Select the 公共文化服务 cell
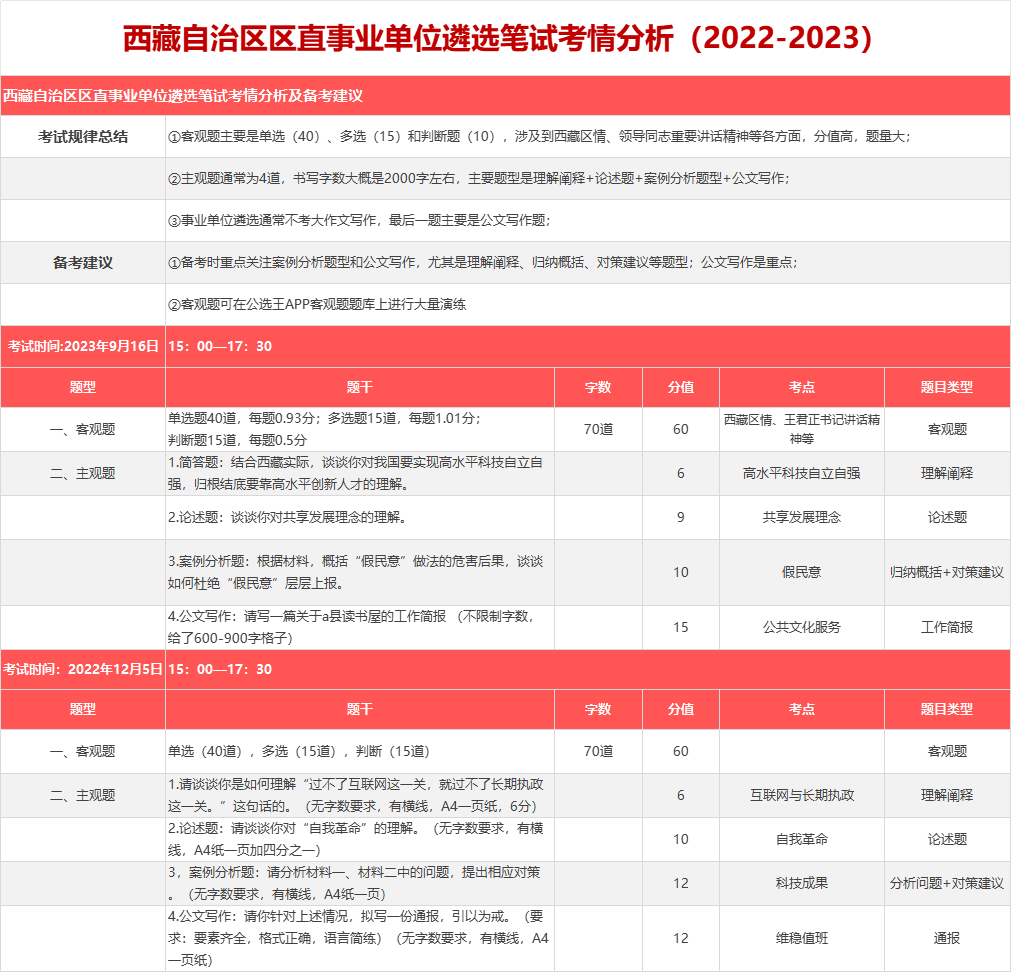This screenshot has height=972, width=1011. pos(801,627)
